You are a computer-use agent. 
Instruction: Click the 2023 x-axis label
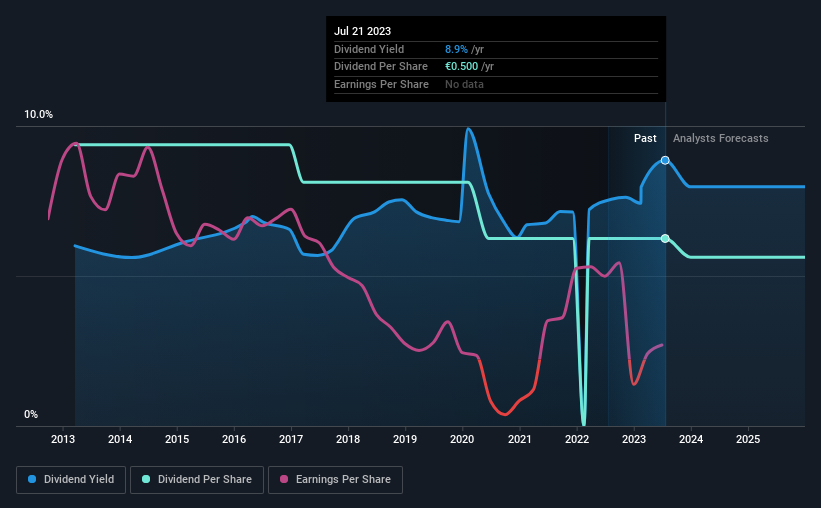(x=634, y=439)
